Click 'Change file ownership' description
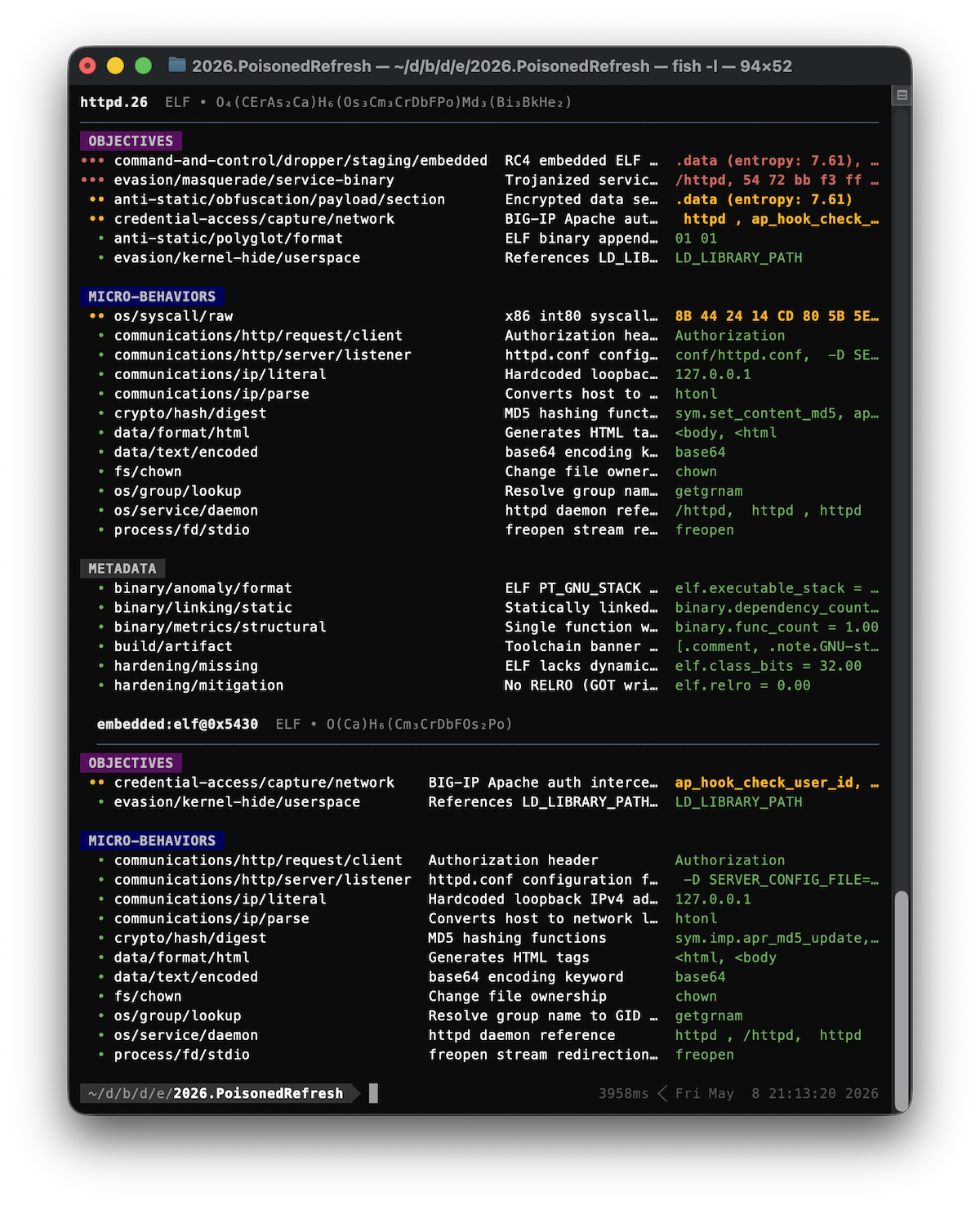The image size is (980, 1205). [x=517, y=997]
